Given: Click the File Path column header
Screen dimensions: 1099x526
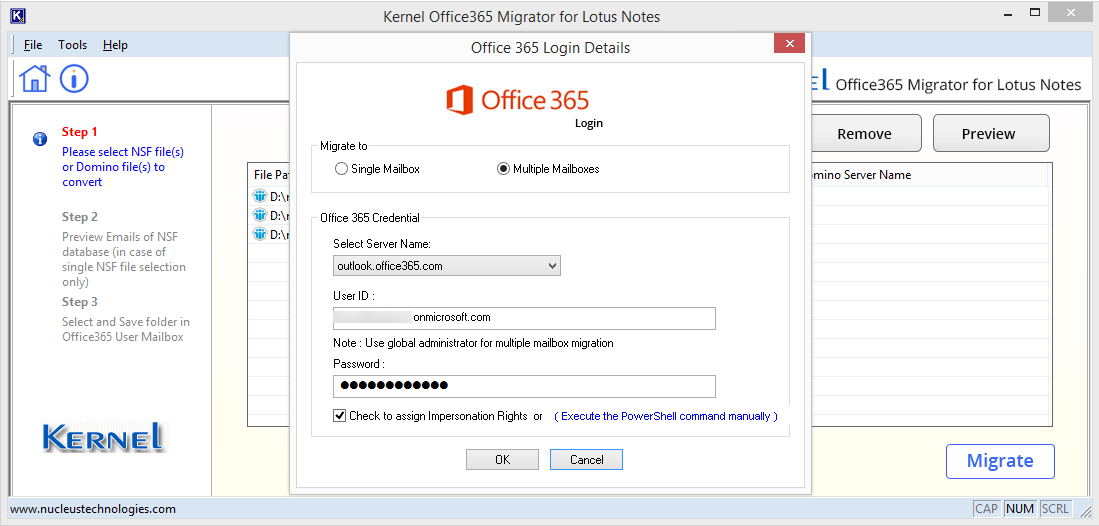Looking at the screenshot, I should click(x=272, y=175).
